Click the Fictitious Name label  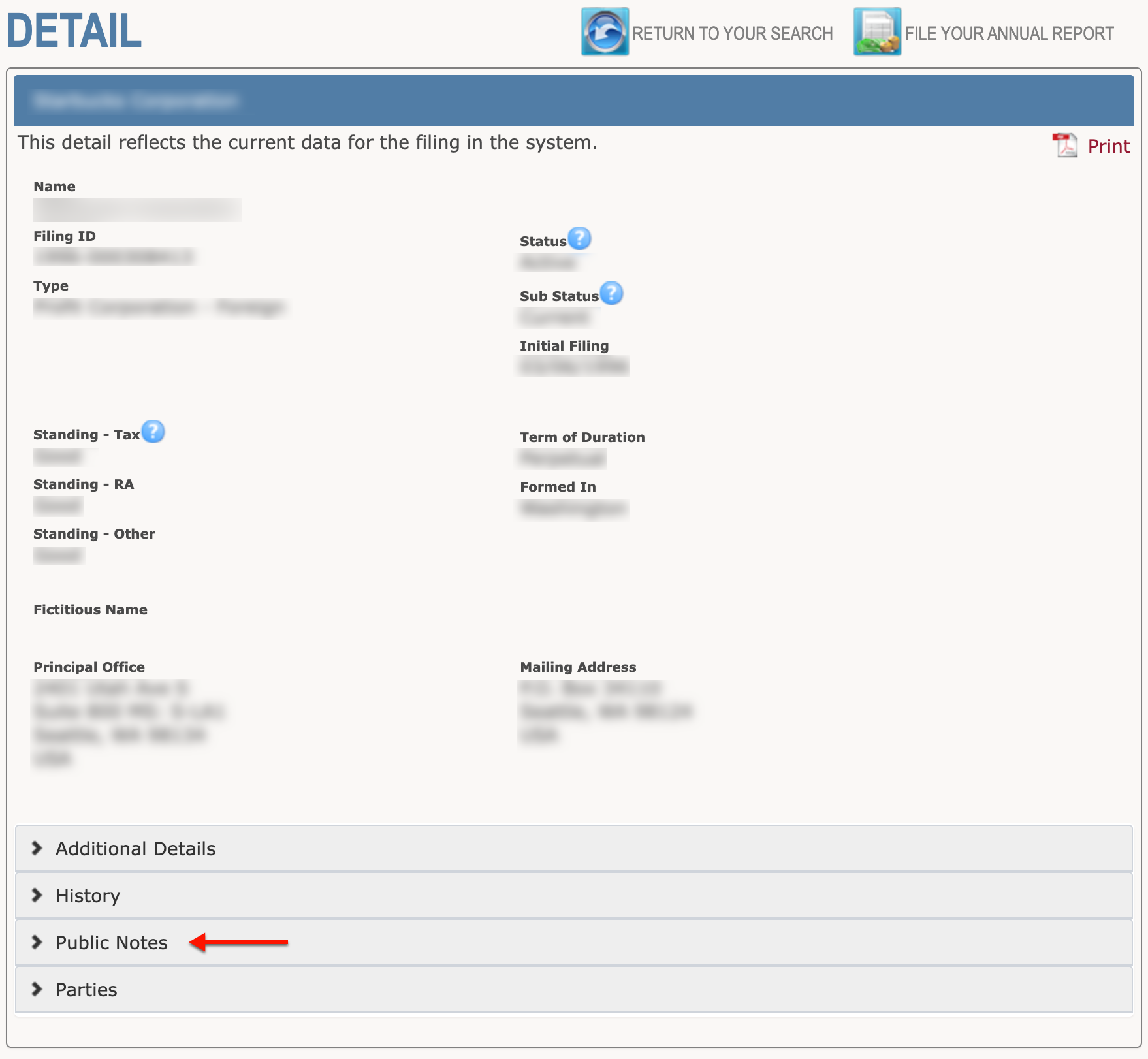(90, 610)
